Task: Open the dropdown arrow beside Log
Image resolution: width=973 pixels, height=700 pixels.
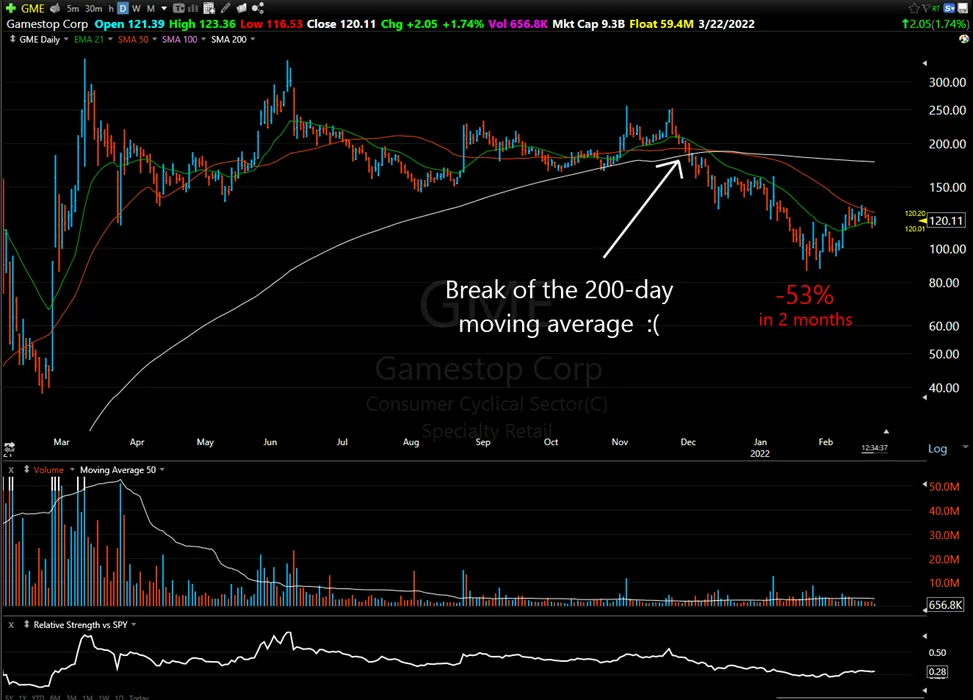Action: click(965, 447)
